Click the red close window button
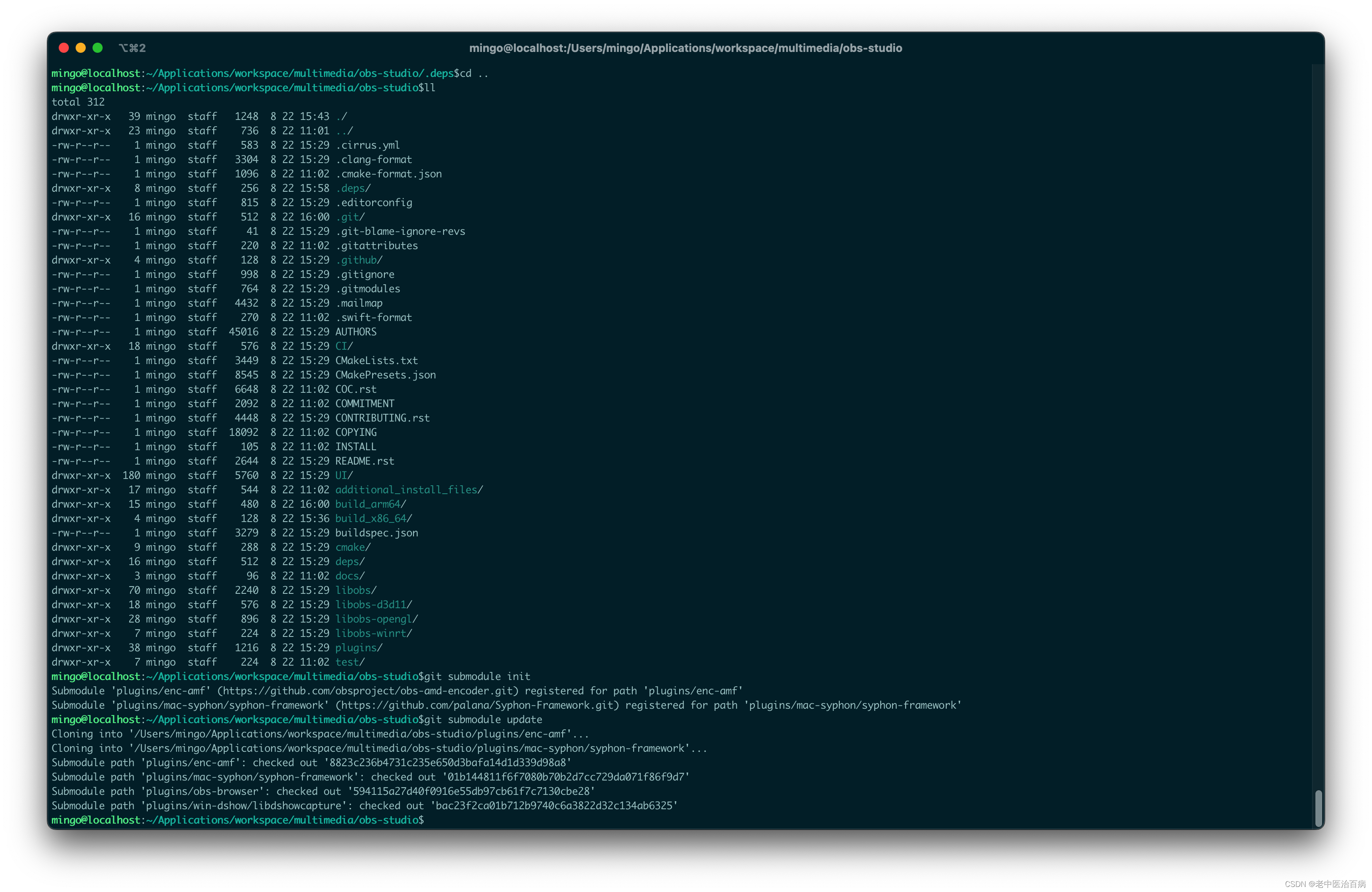 coord(64,48)
